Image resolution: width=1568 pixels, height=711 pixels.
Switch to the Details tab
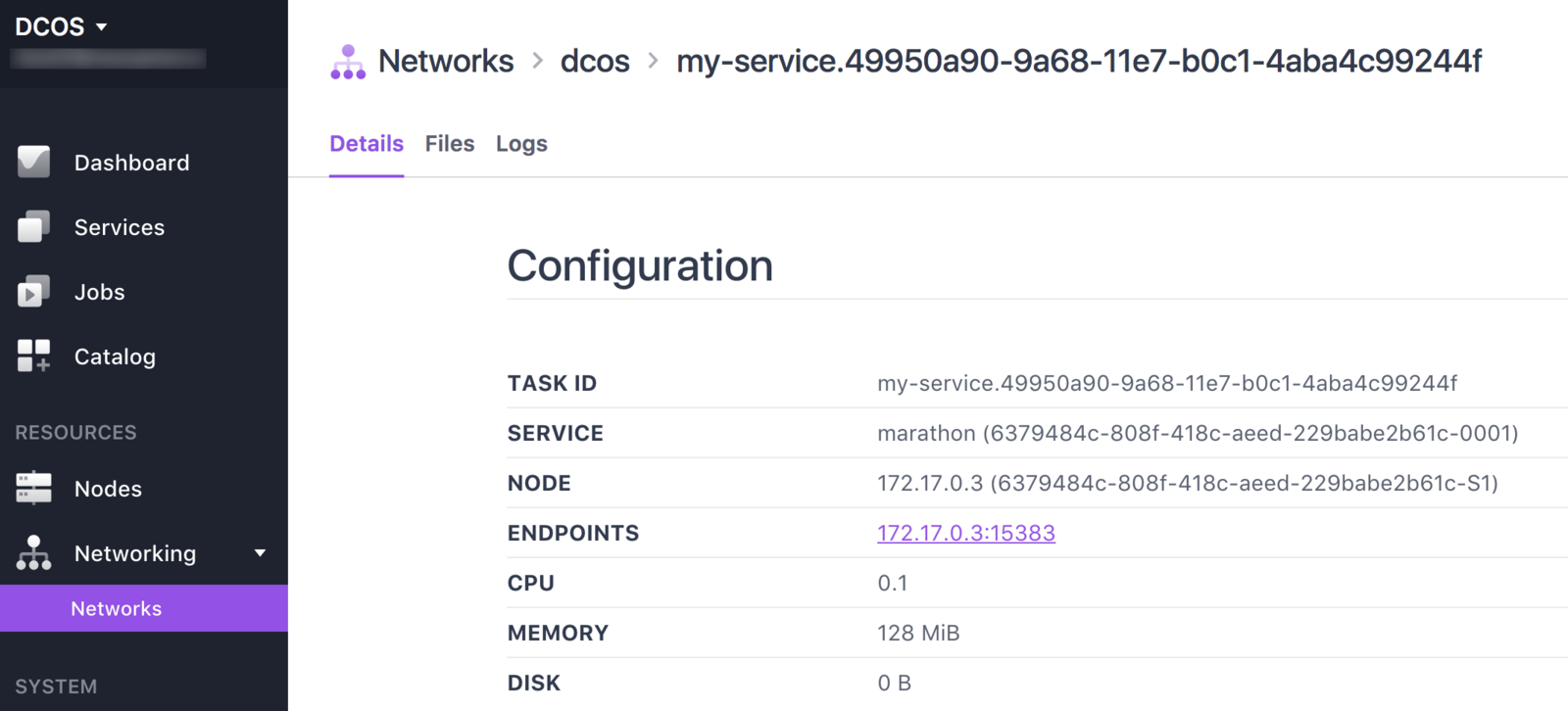click(x=367, y=144)
